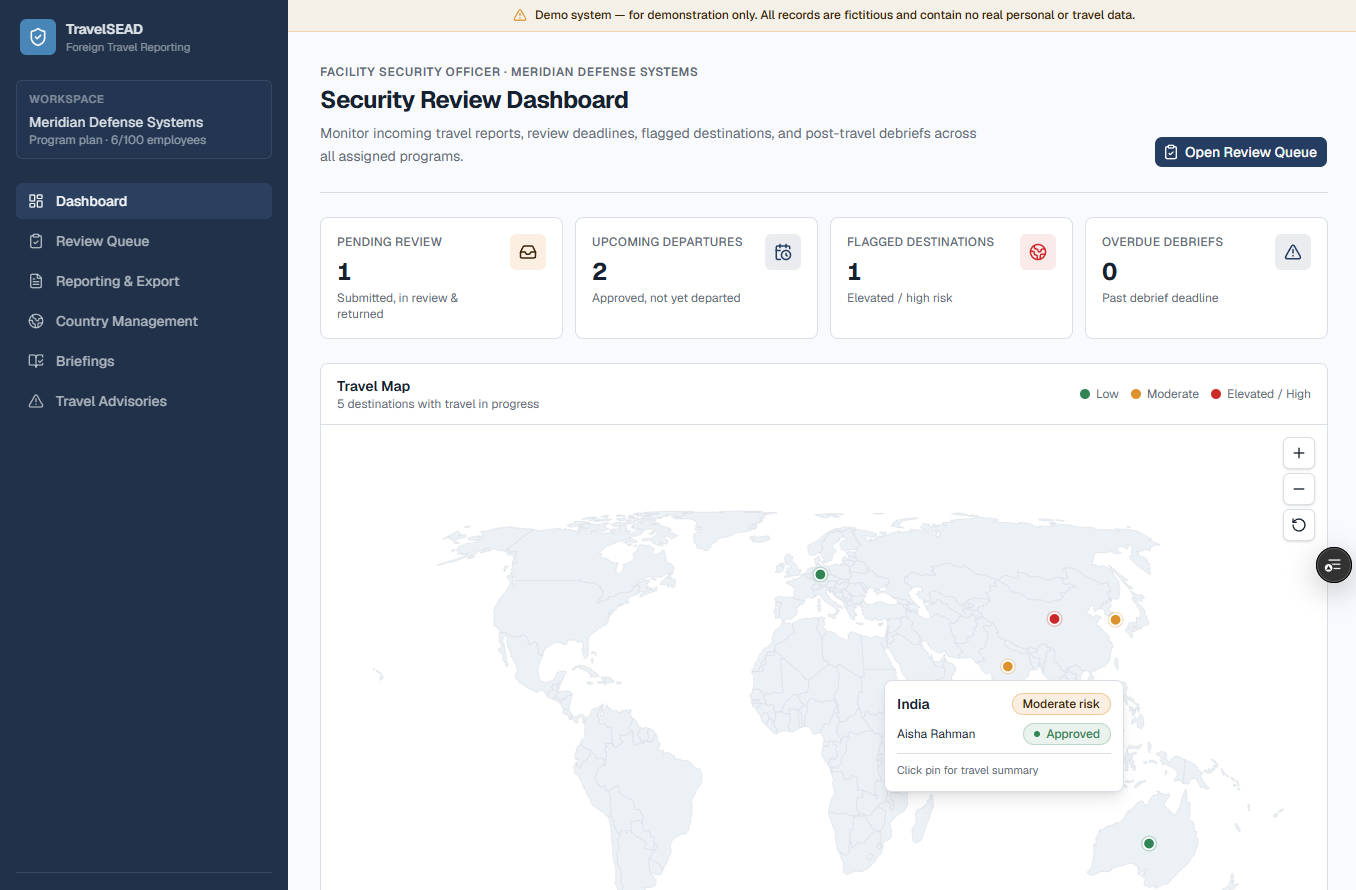Click the Approved status badge
Screen dimensions: 1356x890
tap(1067, 734)
